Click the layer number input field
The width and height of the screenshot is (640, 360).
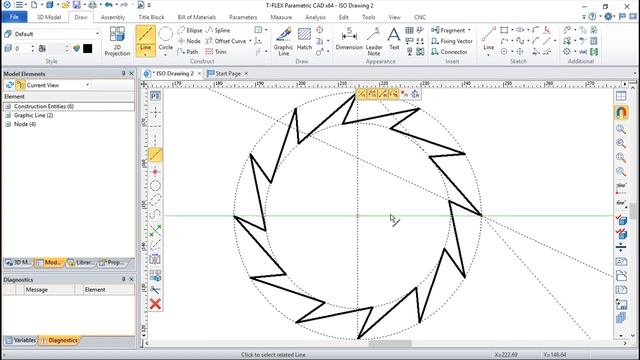[x=22, y=49]
